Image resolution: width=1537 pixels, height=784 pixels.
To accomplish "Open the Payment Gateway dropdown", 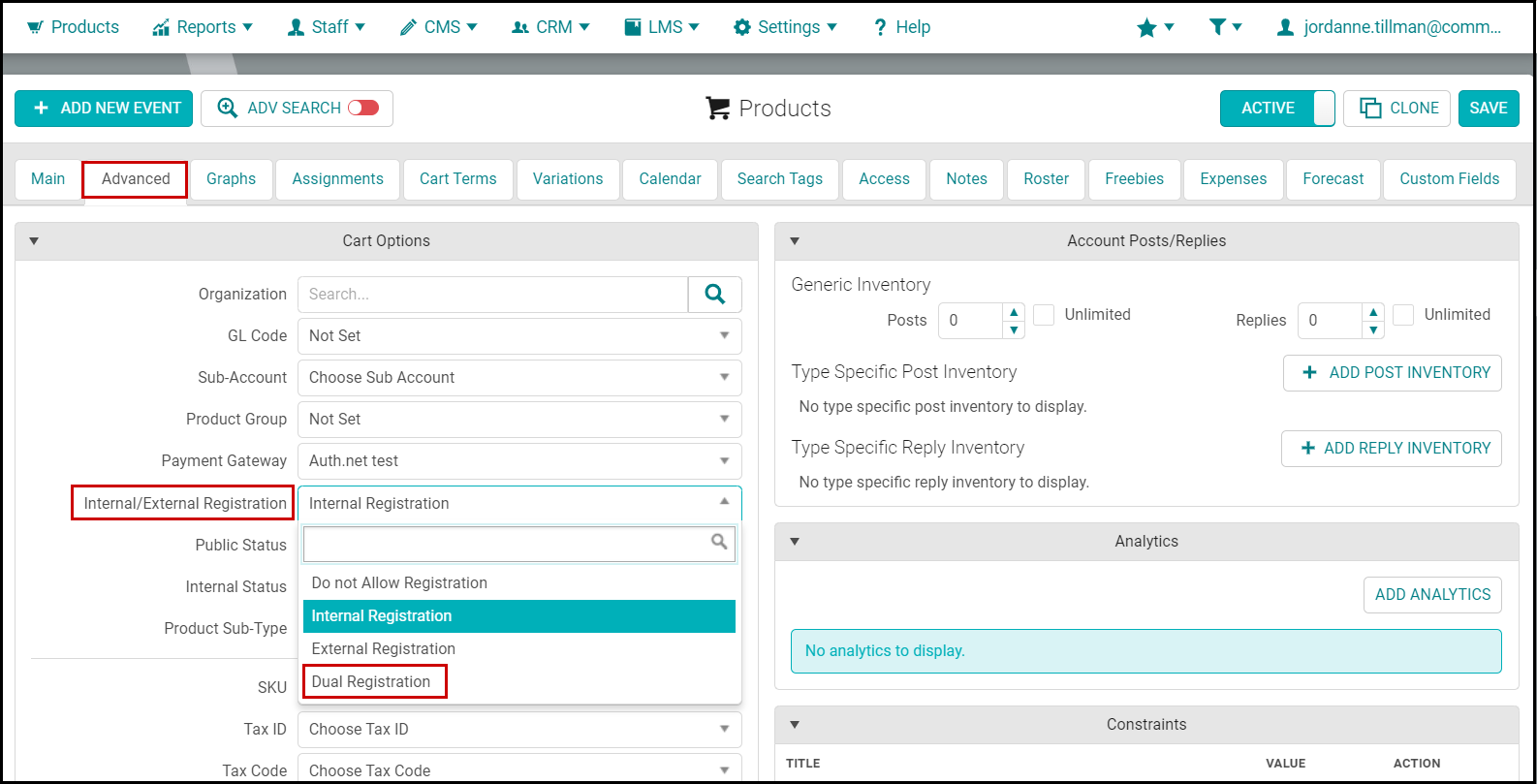I will [x=519, y=461].
